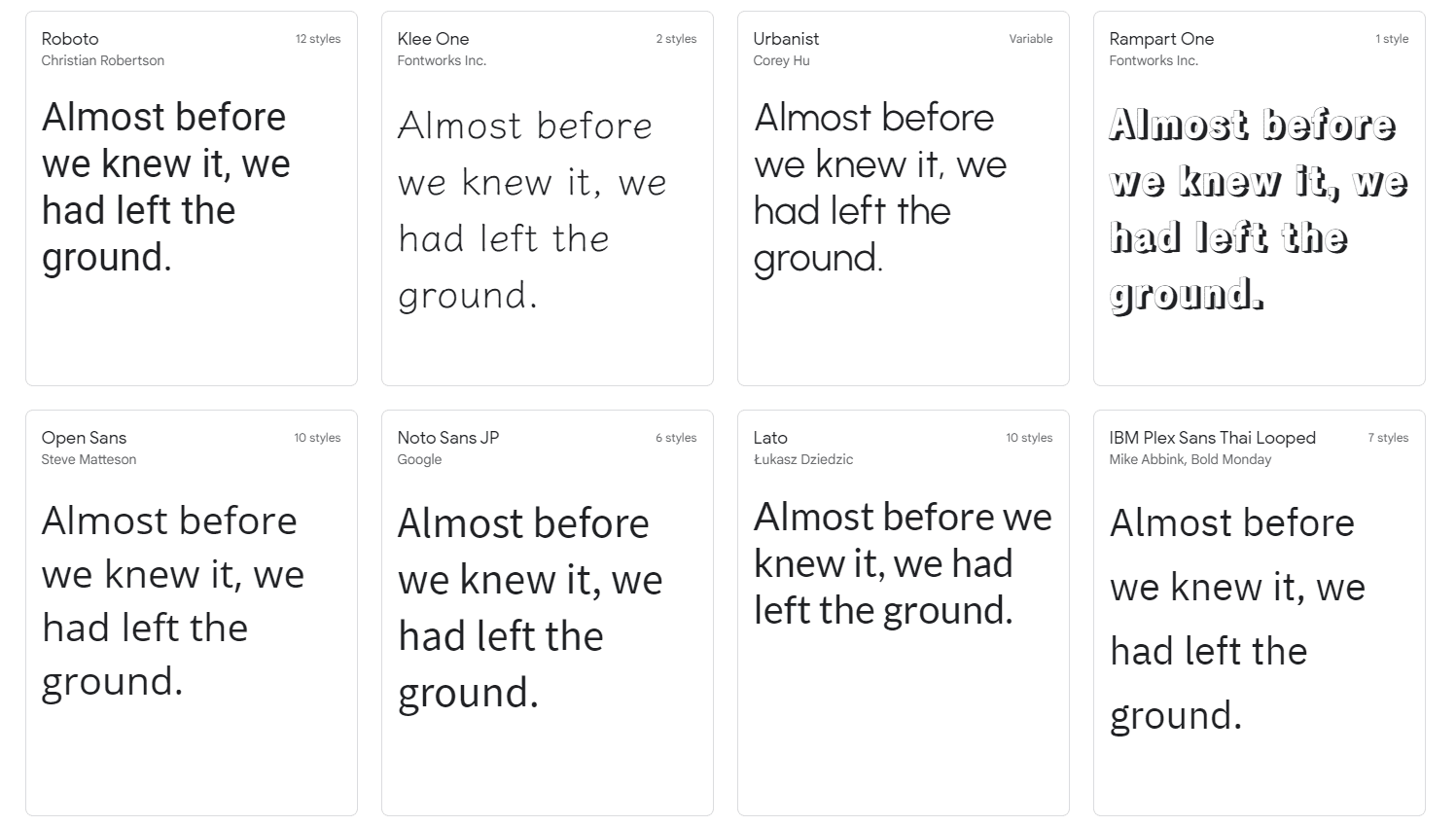1456x826 pixels.
Task: Click the Google designer label under Noto Sans JP
Action: click(418, 459)
